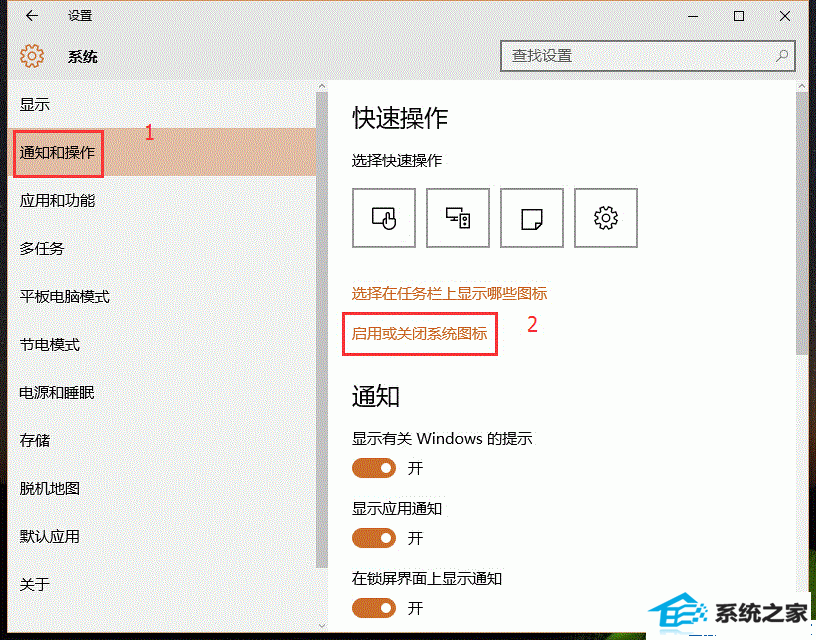The height and width of the screenshot is (640, 816).
Task: Select the Connect display quick action tile
Action: tap(458, 218)
